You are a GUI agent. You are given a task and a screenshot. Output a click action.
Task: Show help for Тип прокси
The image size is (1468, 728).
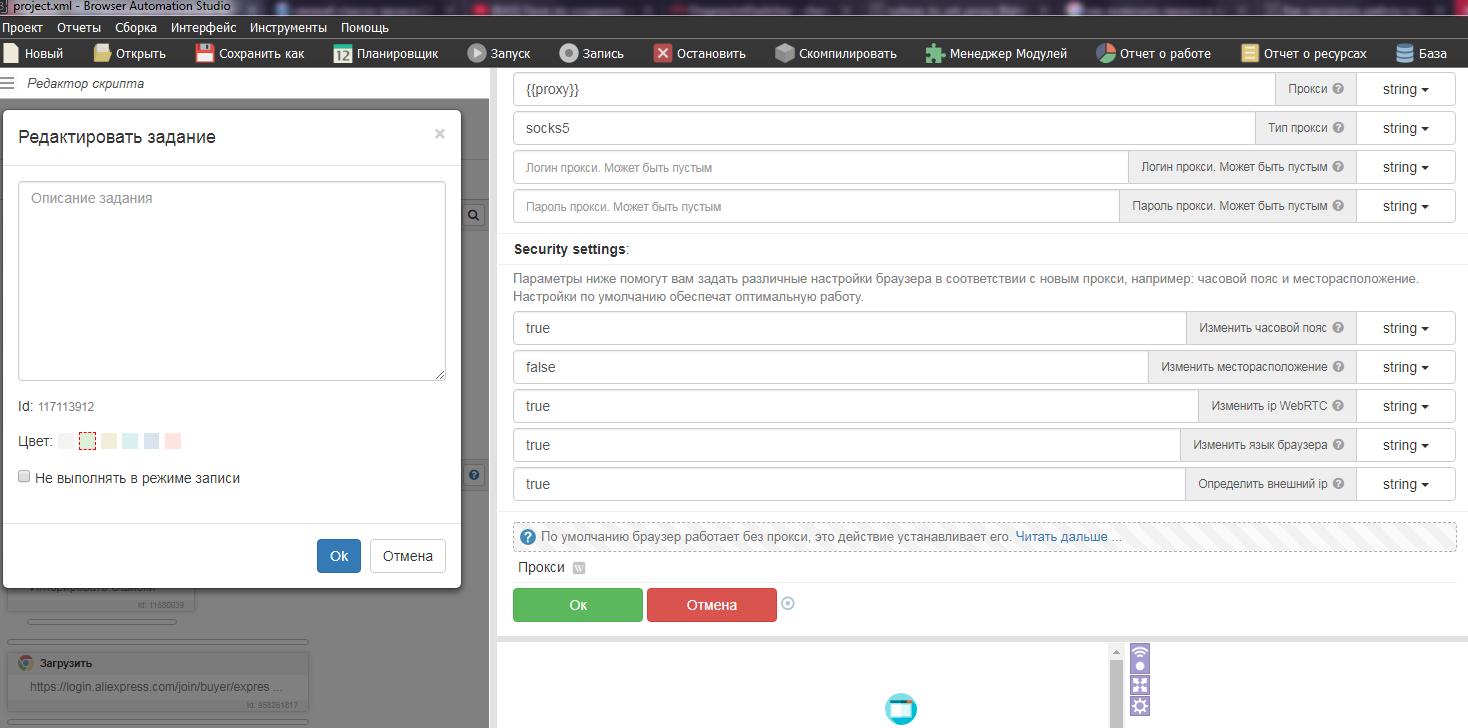1338,128
